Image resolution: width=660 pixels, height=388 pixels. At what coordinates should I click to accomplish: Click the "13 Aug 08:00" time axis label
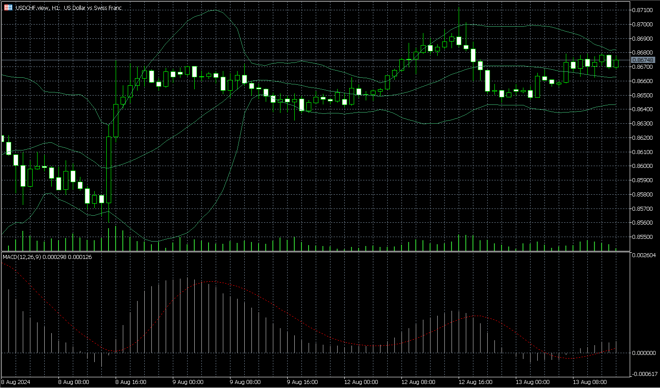click(590, 382)
